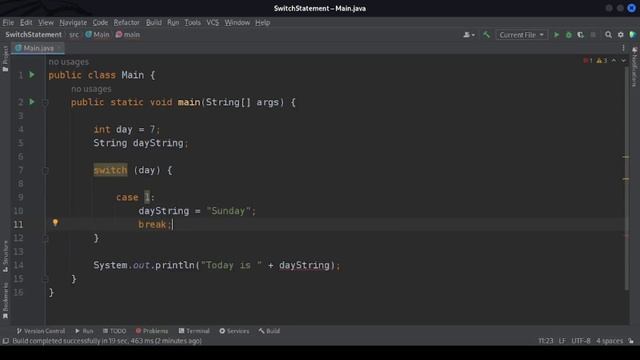Run with coverage shield icon
The image size is (640, 360).
click(x=580, y=35)
